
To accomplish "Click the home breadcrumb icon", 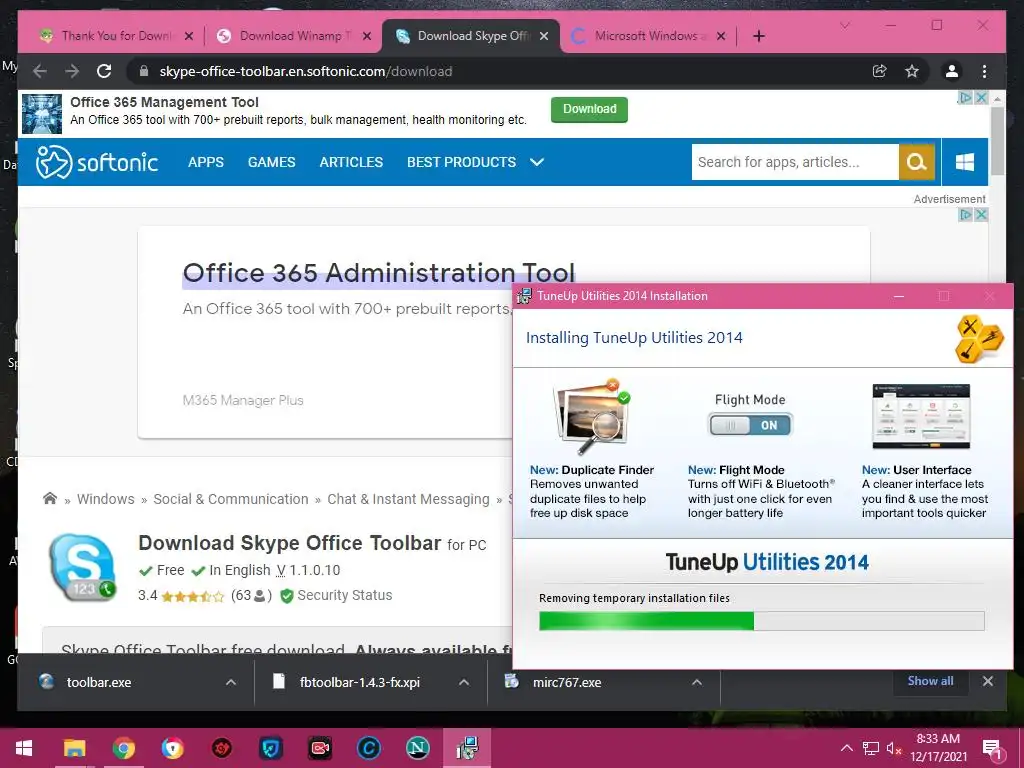I will point(50,498).
